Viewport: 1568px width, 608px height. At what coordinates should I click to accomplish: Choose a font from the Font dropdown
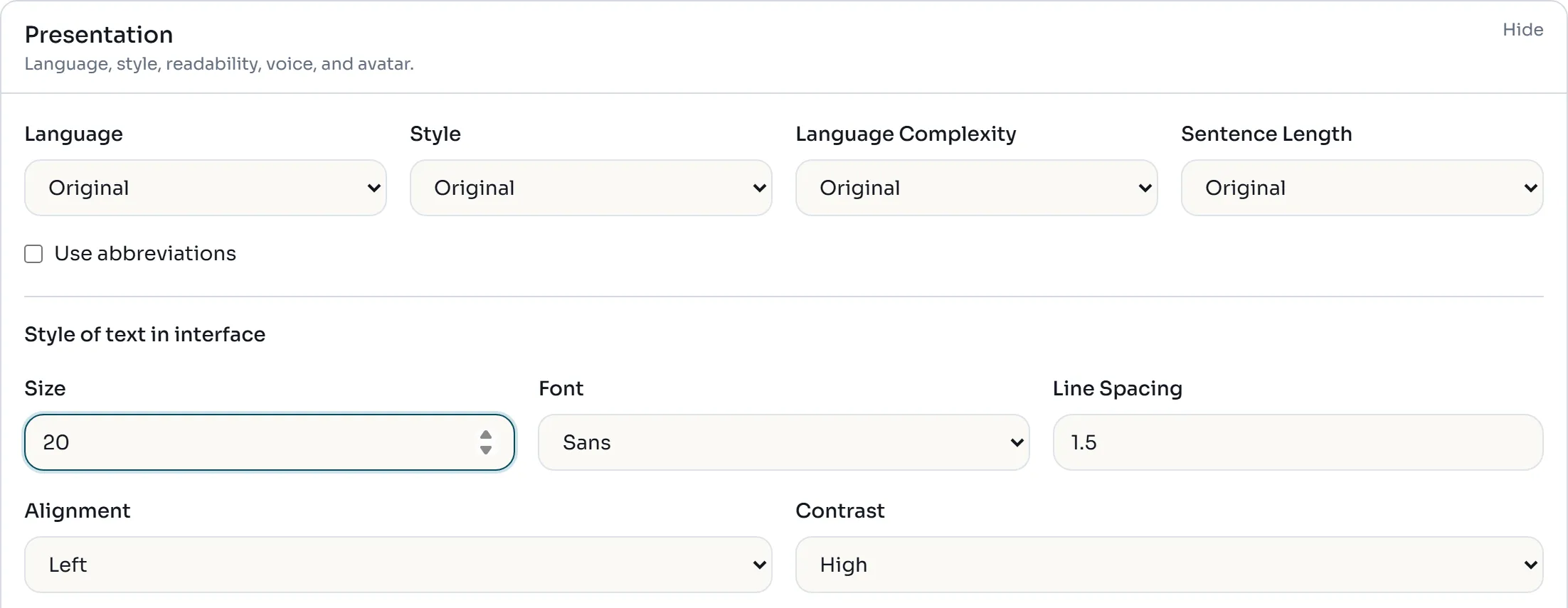[784, 442]
